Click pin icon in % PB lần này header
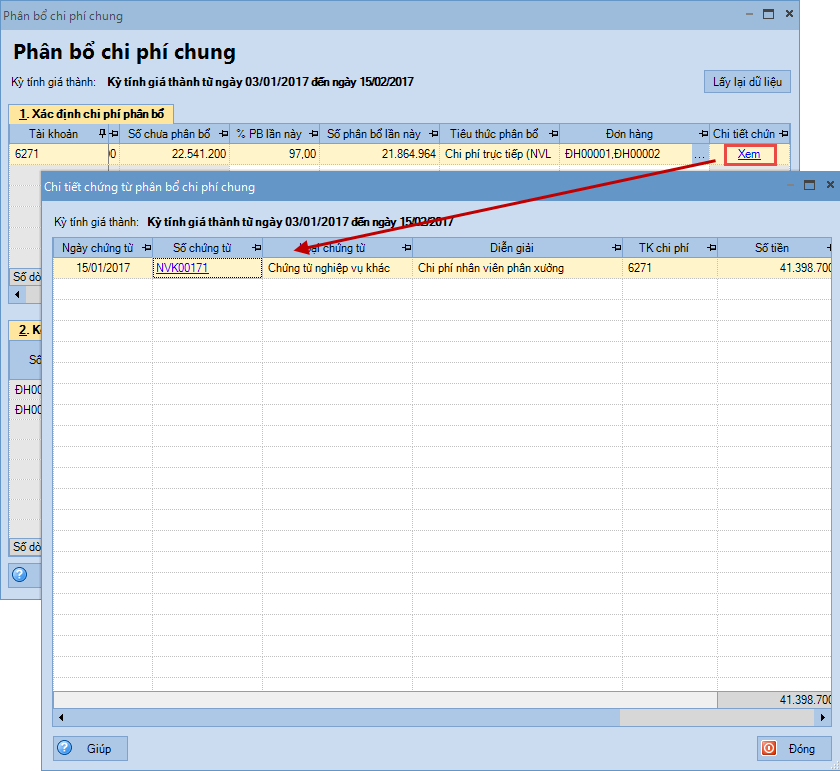Image resolution: width=840 pixels, height=771 pixels. click(314, 134)
